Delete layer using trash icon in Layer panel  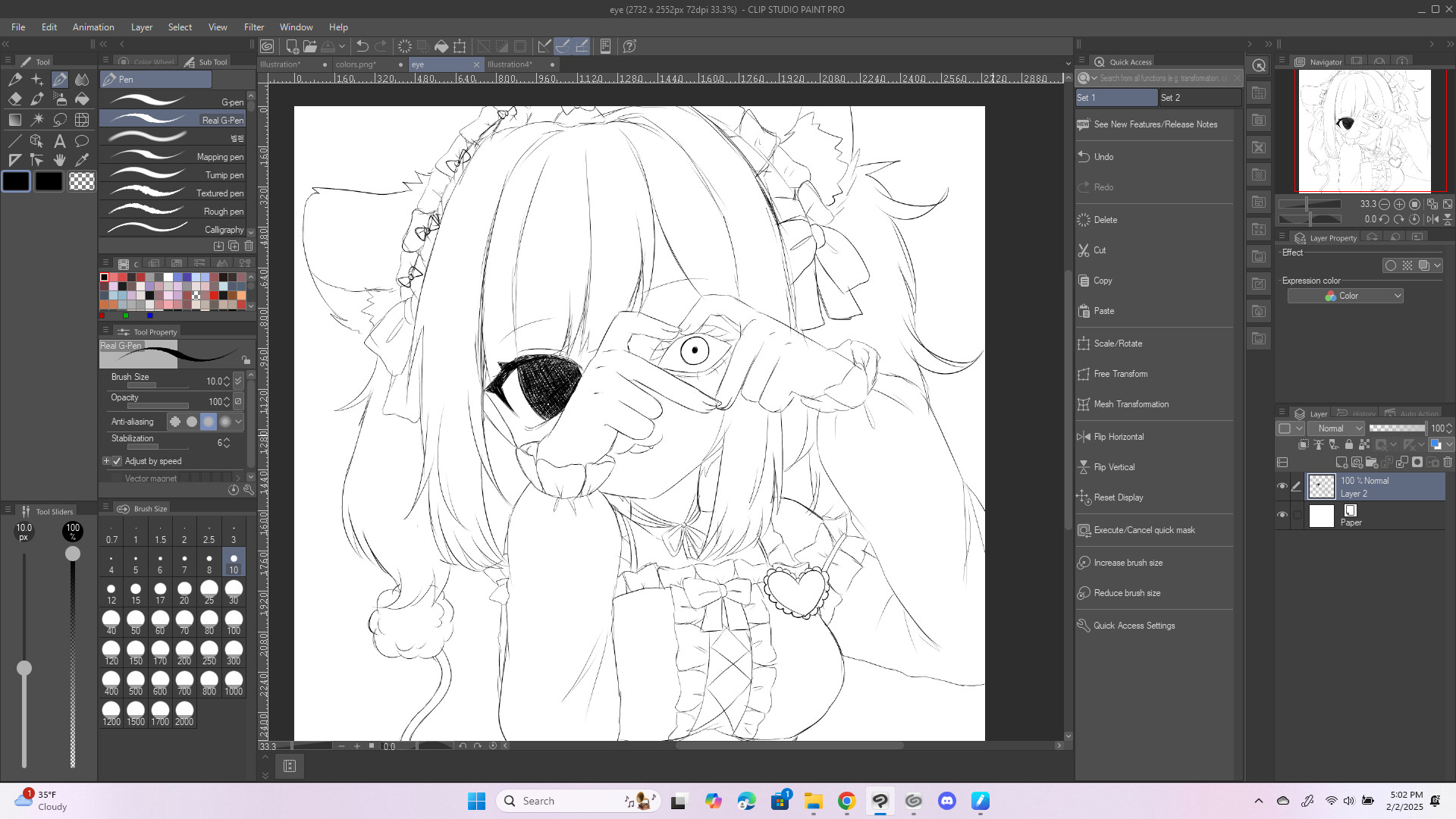pyautogui.click(x=1448, y=462)
